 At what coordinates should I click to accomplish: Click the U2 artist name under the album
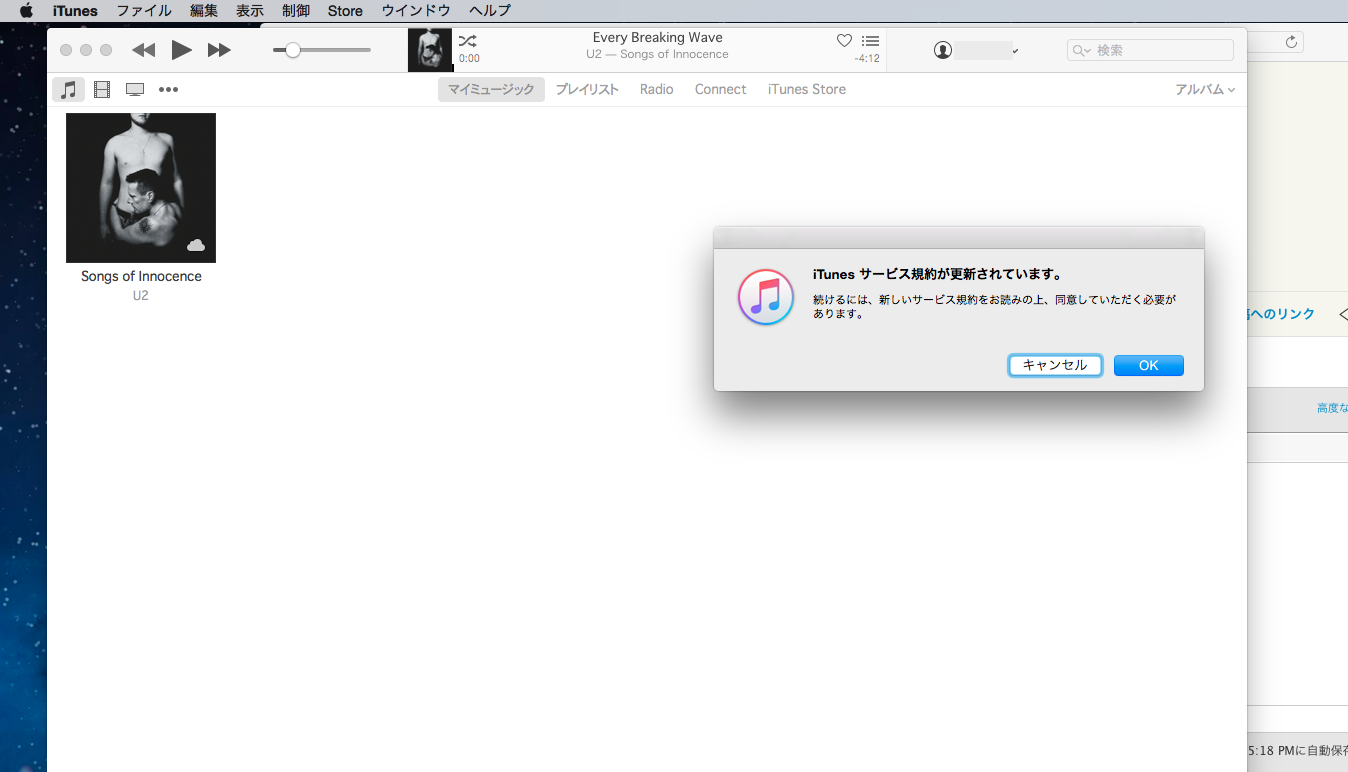141,296
